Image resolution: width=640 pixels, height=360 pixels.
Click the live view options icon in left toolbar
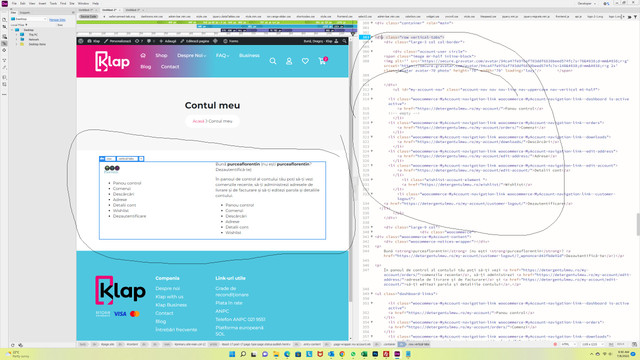4,36
